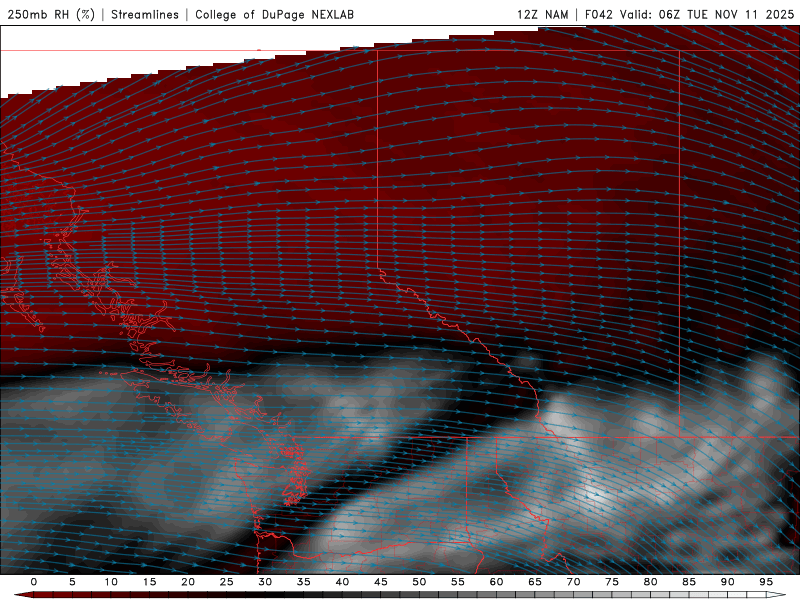The height and width of the screenshot is (600, 800).
Task: Click the '45' value on the legend
Action: coord(381,582)
